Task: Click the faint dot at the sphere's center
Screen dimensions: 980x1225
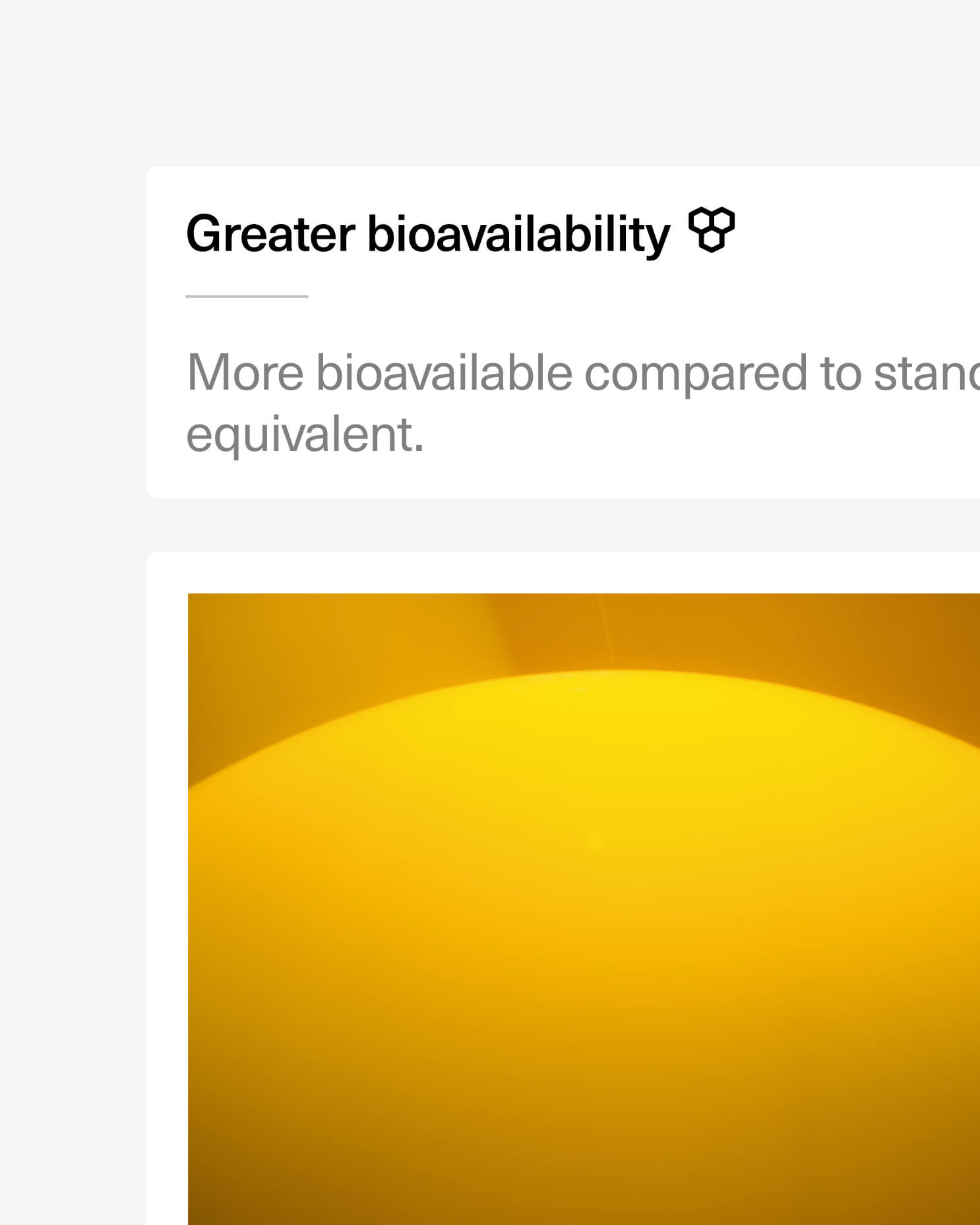Action: (595, 841)
